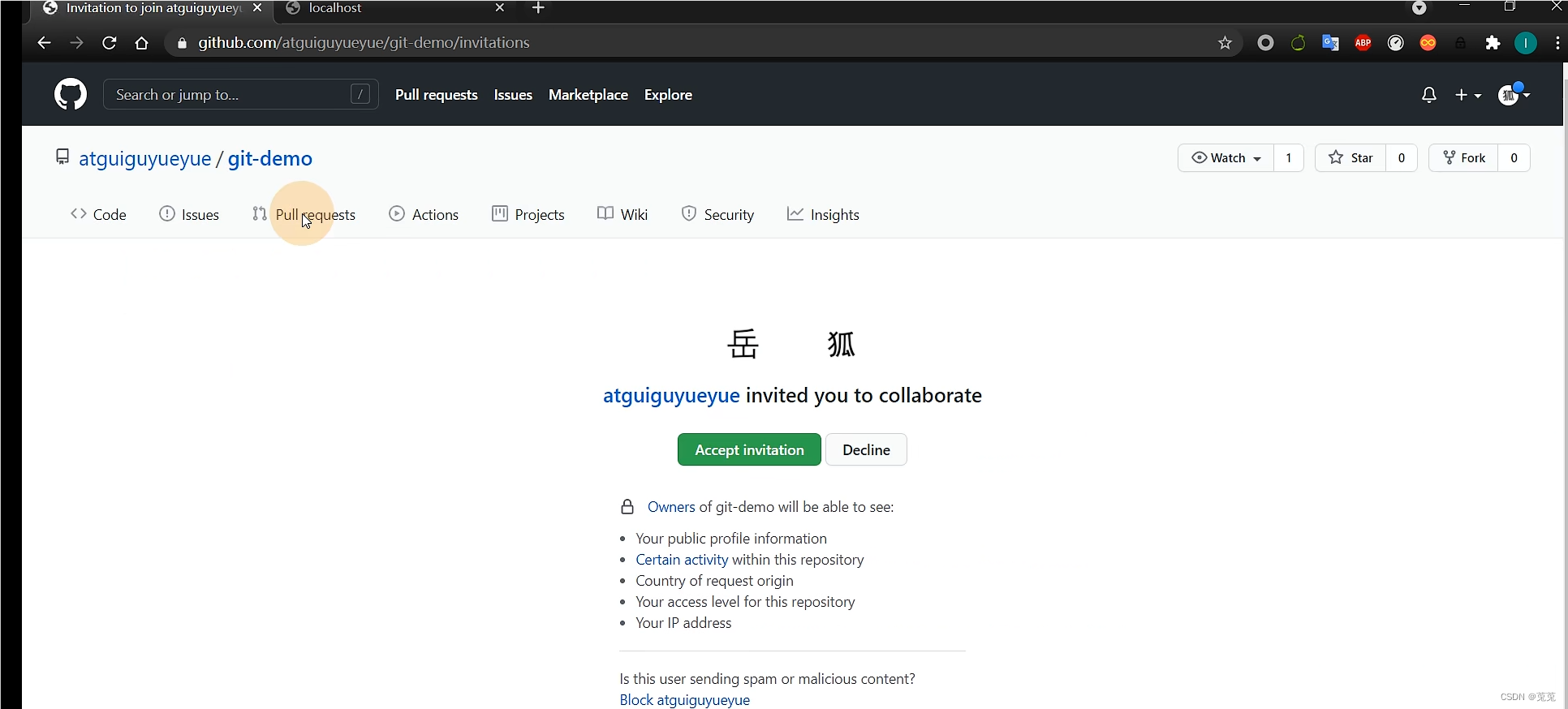Screen dimensions: 1568x709
Task: Click the site lock icon in address bar
Action: (182, 43)
